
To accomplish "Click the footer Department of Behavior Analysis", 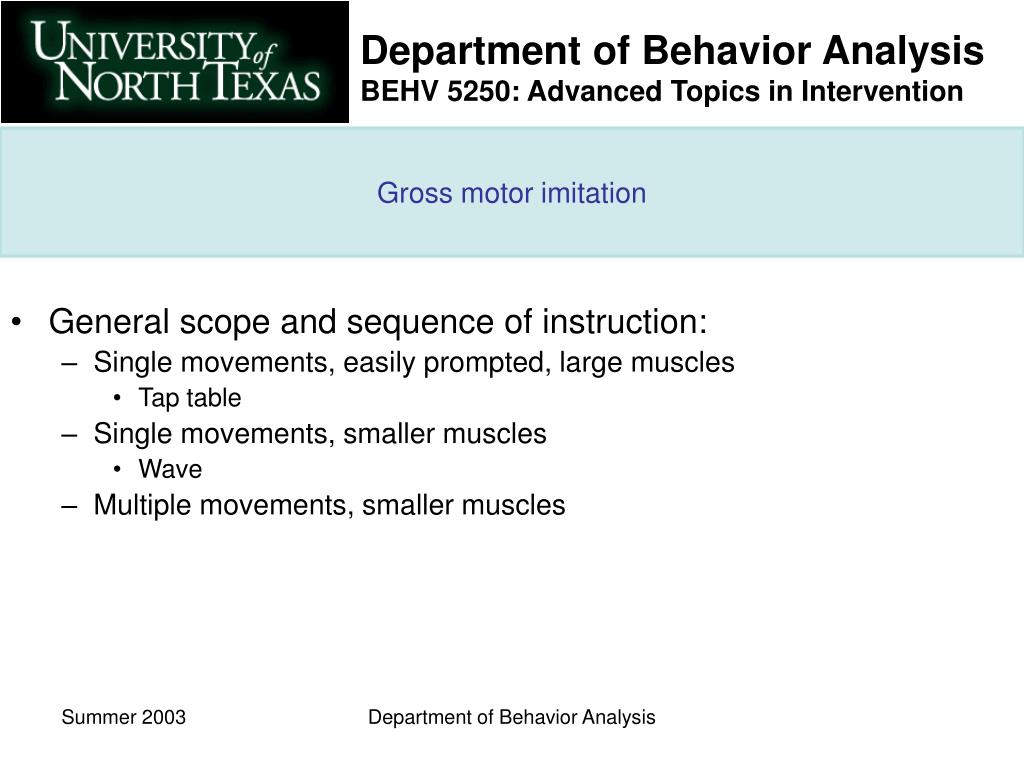I will (x=511, y=718).
